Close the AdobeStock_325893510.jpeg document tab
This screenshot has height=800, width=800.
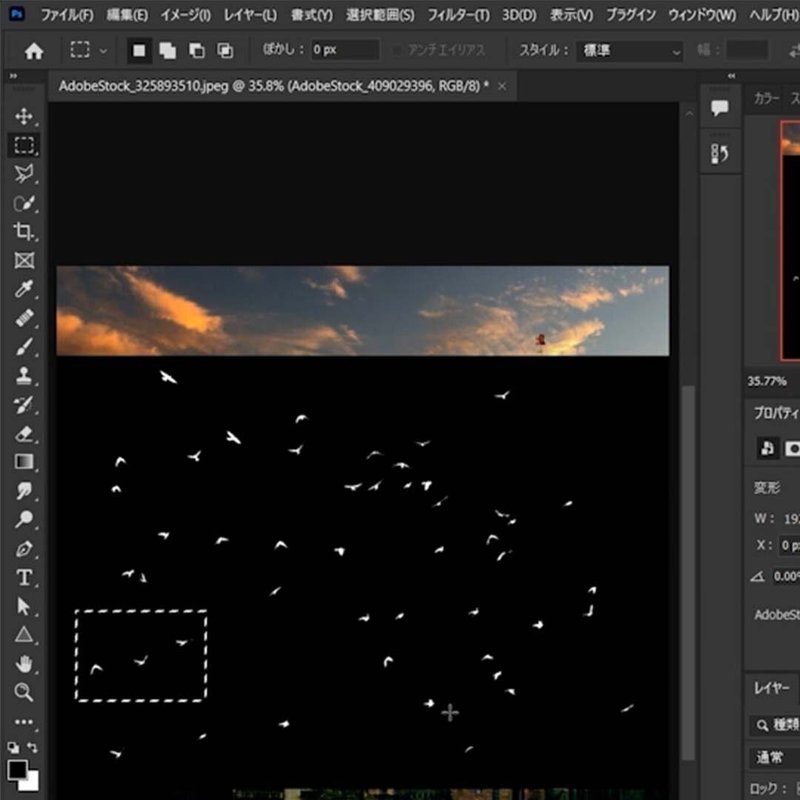[502, 86]
